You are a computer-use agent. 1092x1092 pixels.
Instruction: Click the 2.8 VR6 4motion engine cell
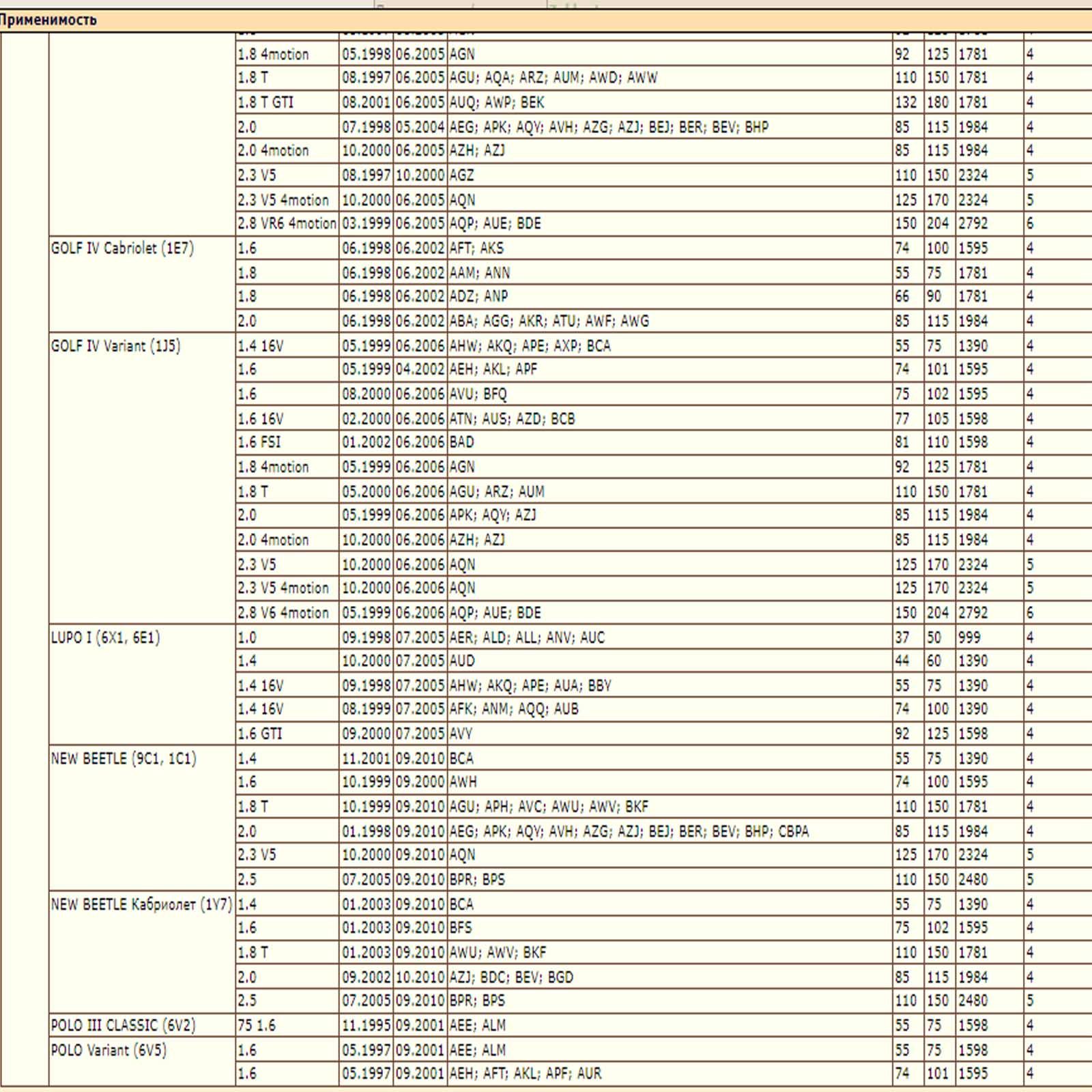(x=287, y=223)
